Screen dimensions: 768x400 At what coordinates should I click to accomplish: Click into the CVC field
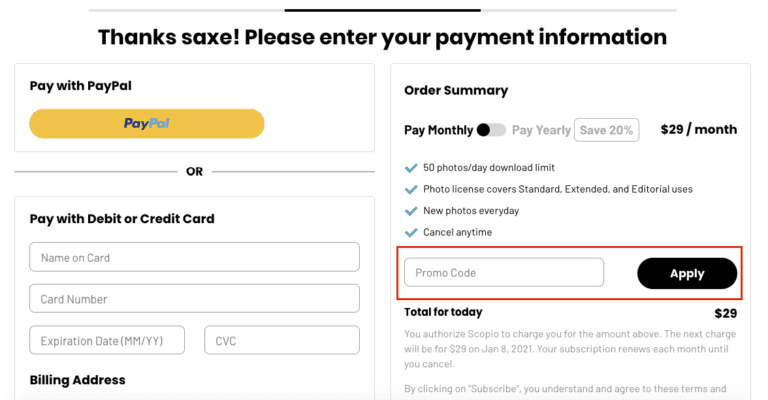(x=281, y=341)
